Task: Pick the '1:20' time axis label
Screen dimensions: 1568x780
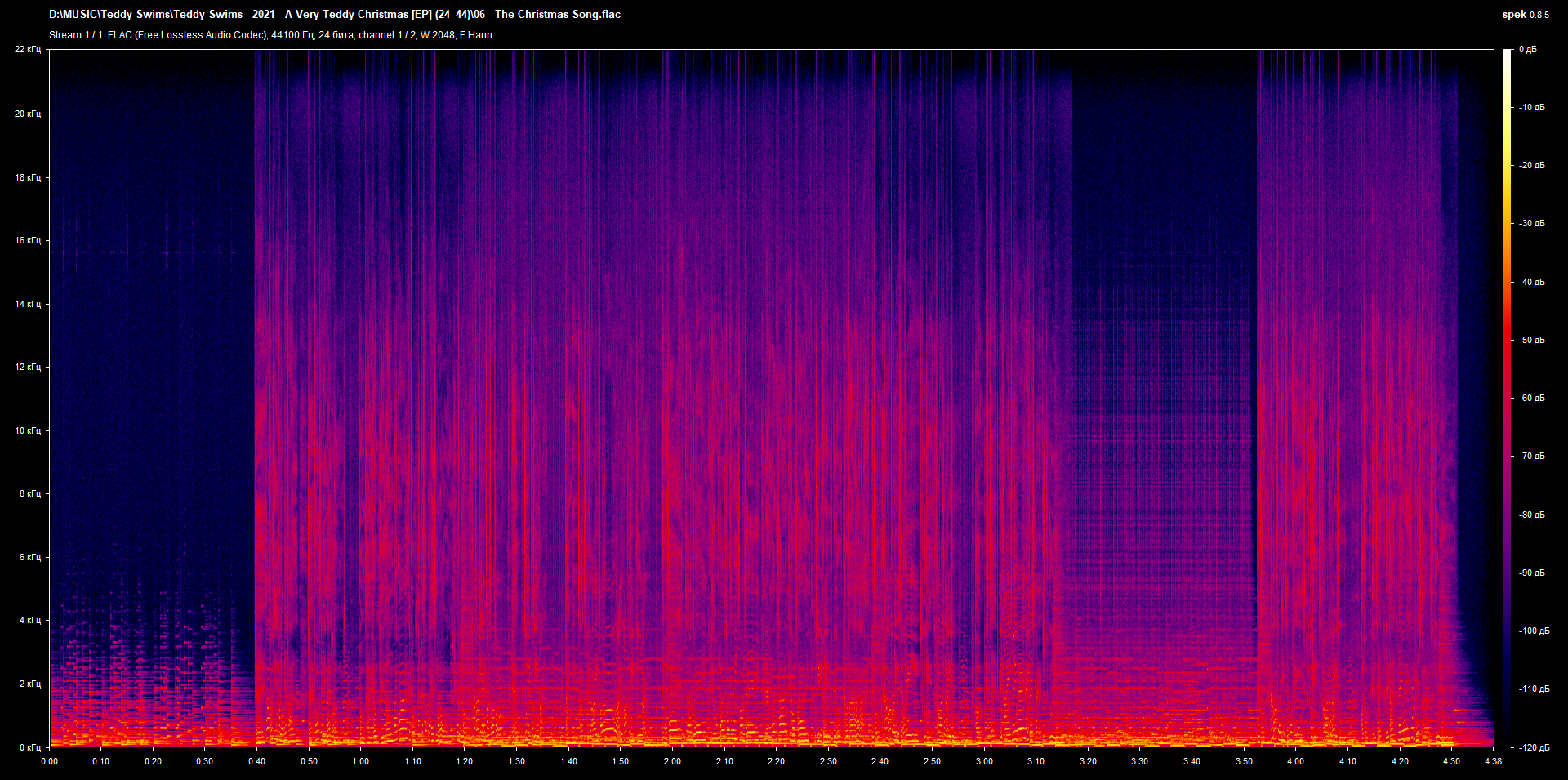Action: click(465, 761)
